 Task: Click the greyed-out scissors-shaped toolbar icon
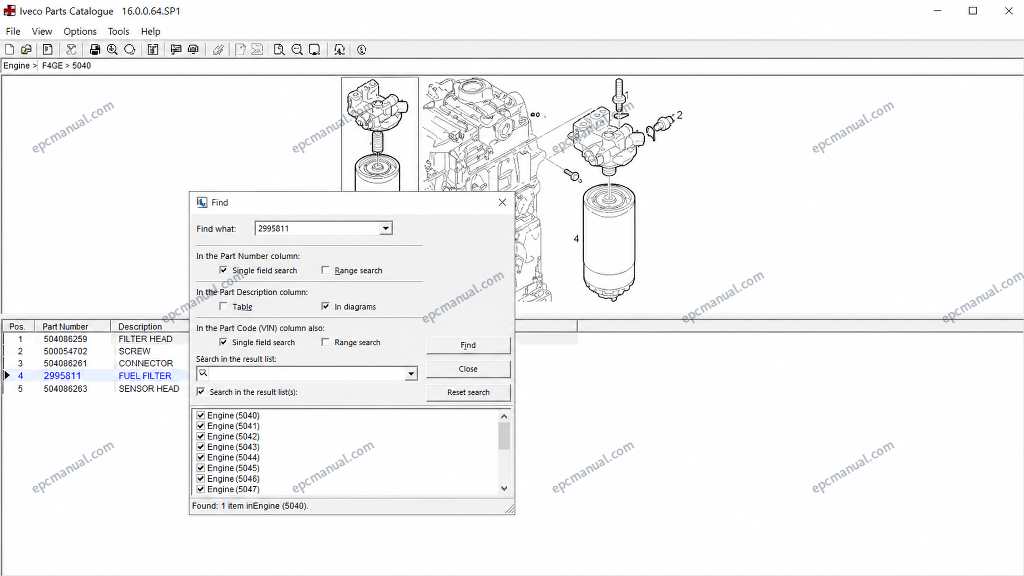71,50
